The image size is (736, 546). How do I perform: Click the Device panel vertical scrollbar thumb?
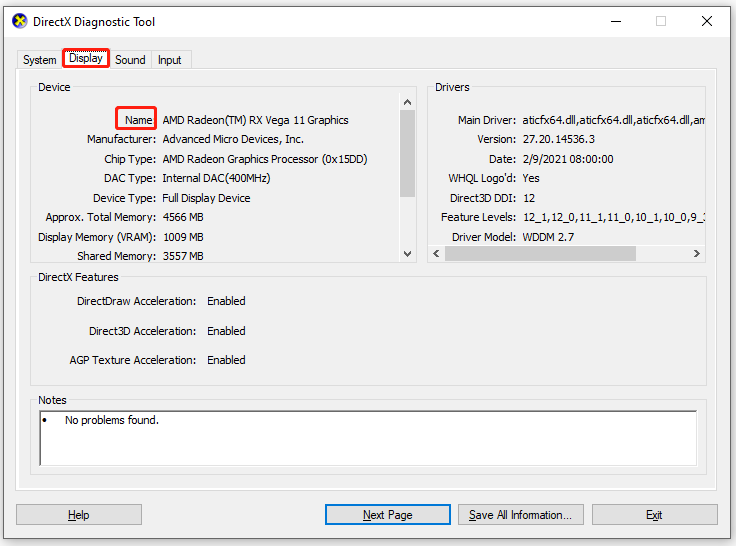pyautogui.click(x=407, y=154)
